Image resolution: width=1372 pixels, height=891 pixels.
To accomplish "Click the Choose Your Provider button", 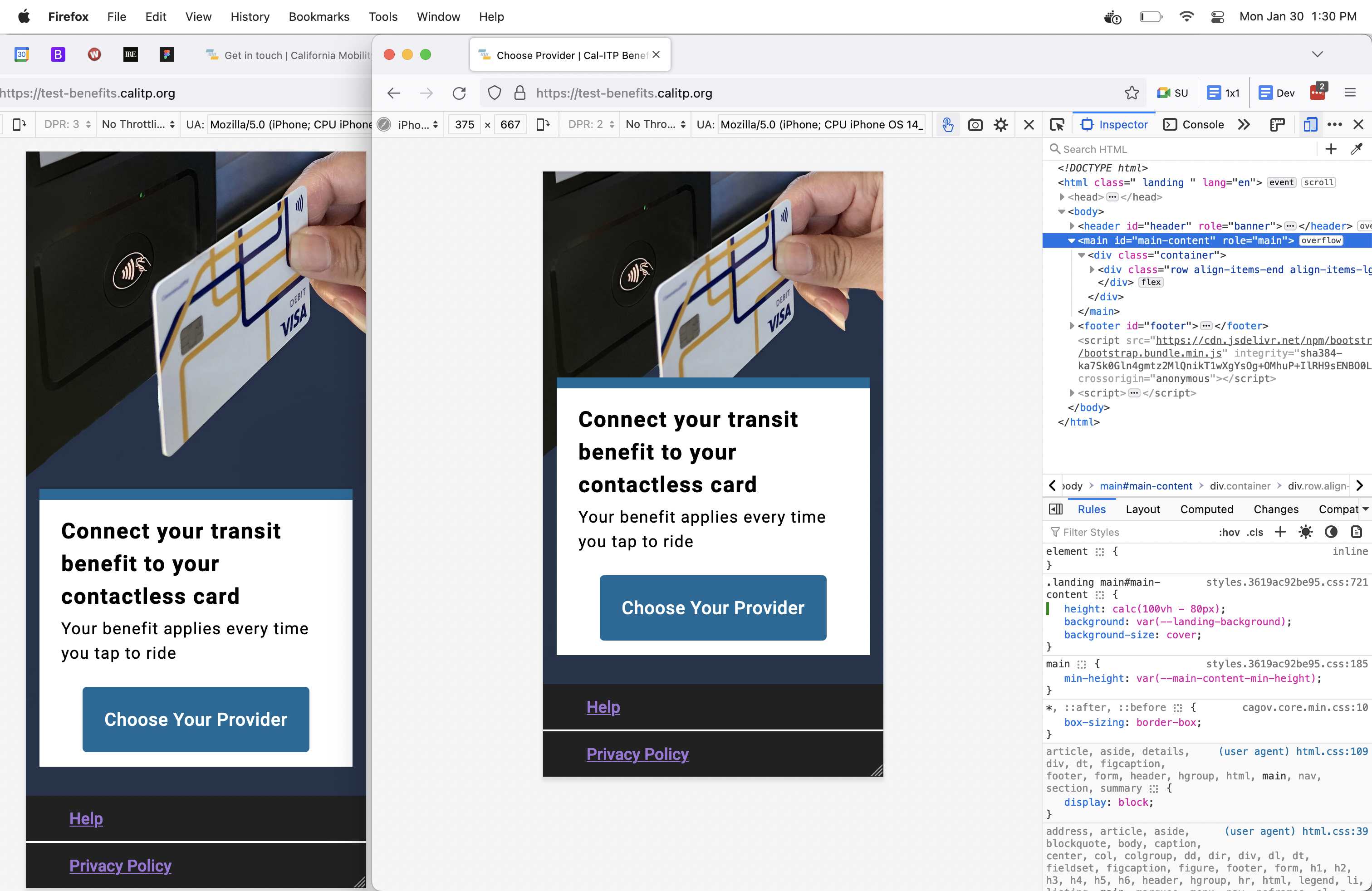I will pyautogui.click(x=712, y=607).
